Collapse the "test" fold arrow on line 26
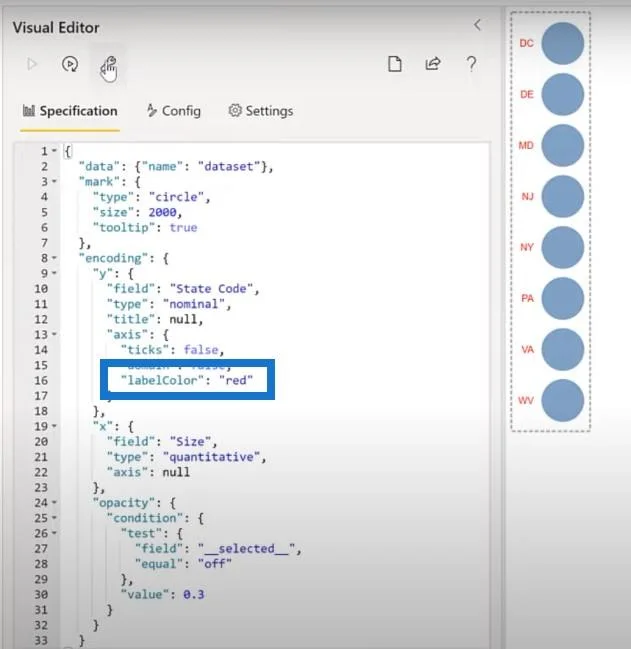Screen dimensions: 631x649 pyautogui.click(x=54, y=534)
